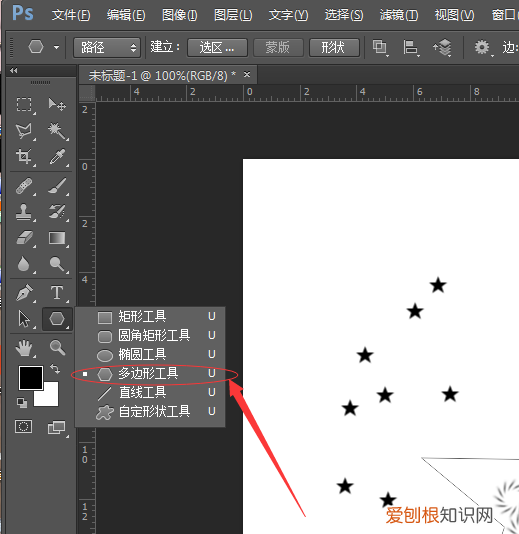Select the Path Selection arrow tool

point(24,319)
